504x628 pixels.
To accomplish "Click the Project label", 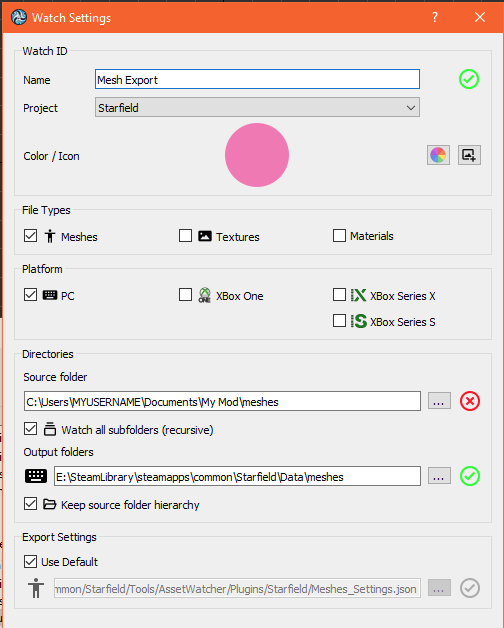I will (40, 108).
